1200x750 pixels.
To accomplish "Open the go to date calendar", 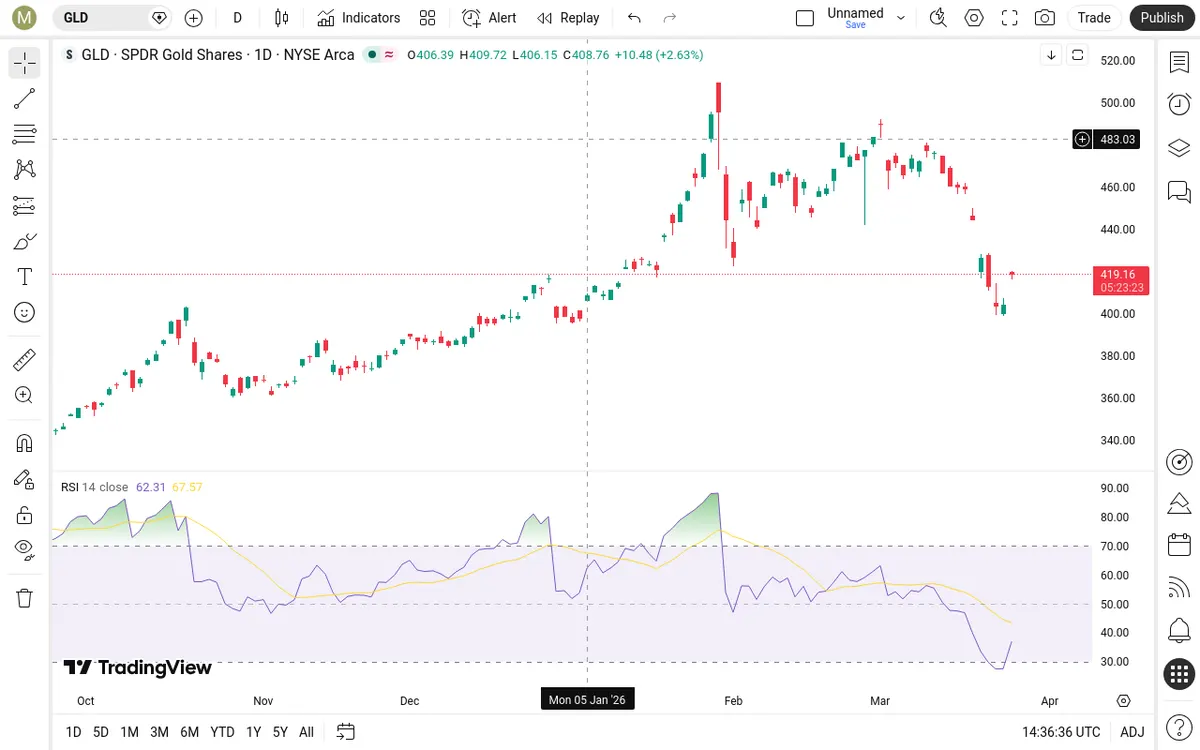I will 345,732.
